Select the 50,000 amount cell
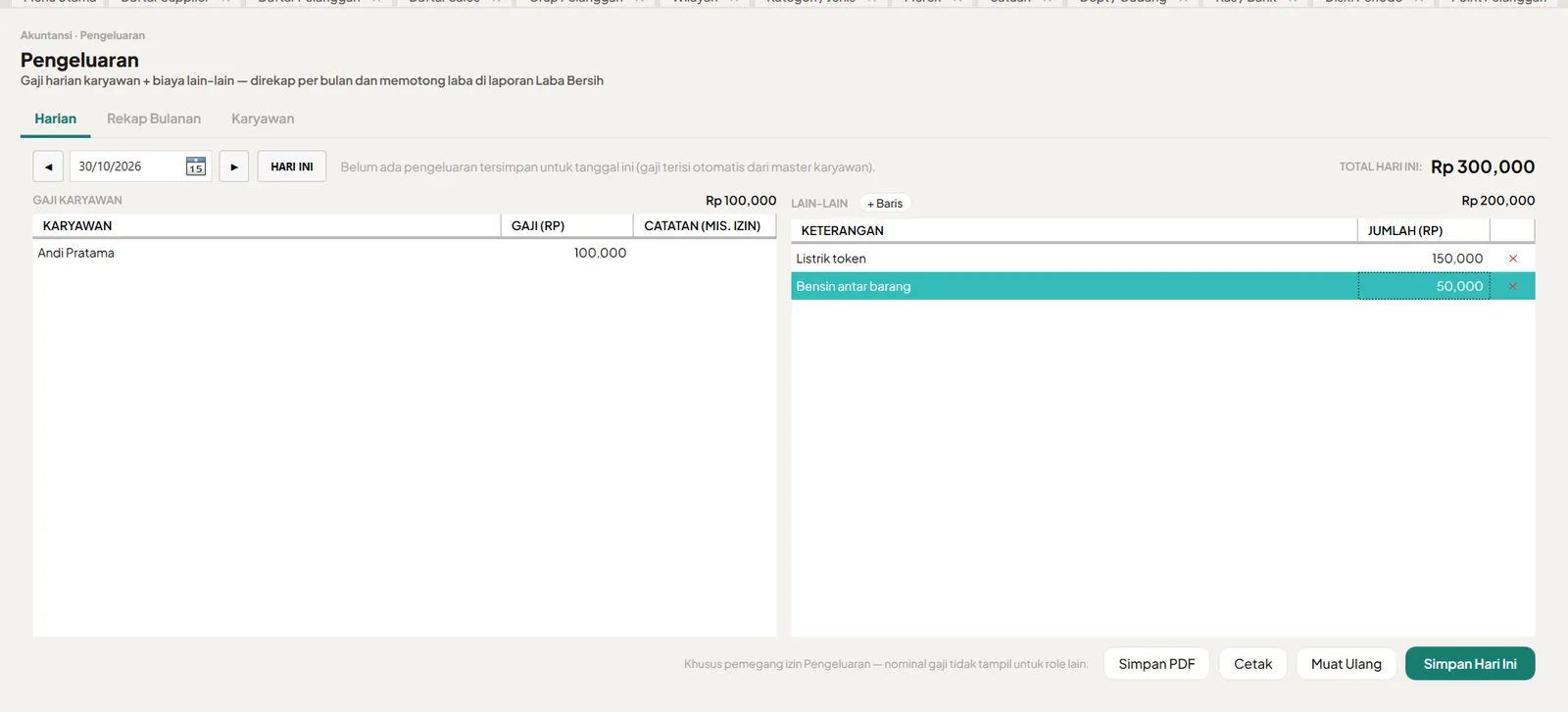1568x712 pixels. (1424, 286)
